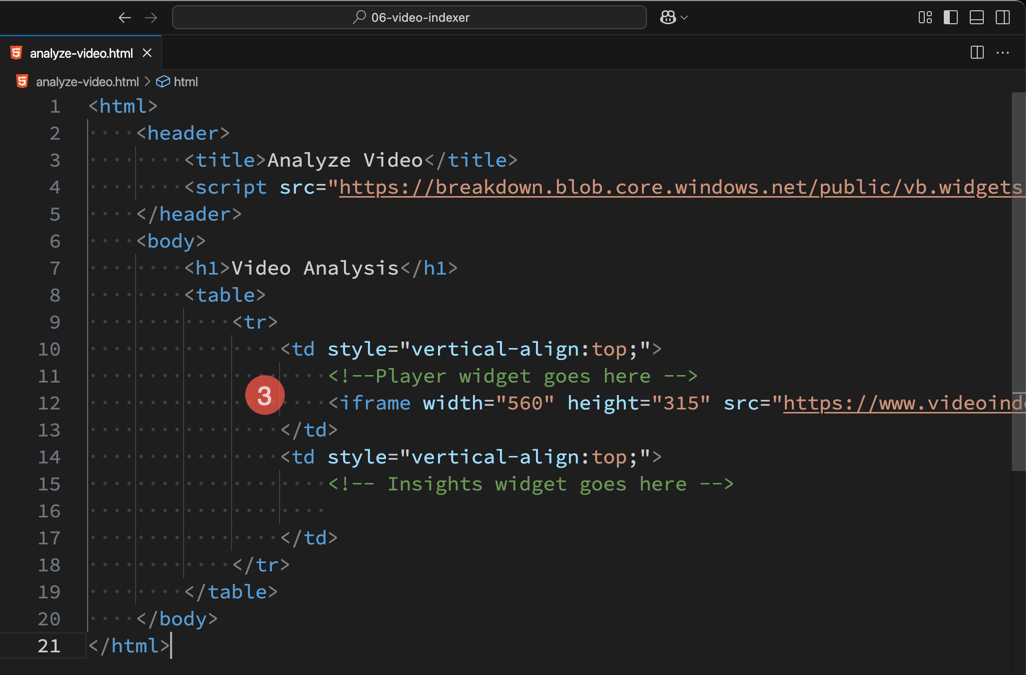Select the html breadcrumb element

point(186,82)
